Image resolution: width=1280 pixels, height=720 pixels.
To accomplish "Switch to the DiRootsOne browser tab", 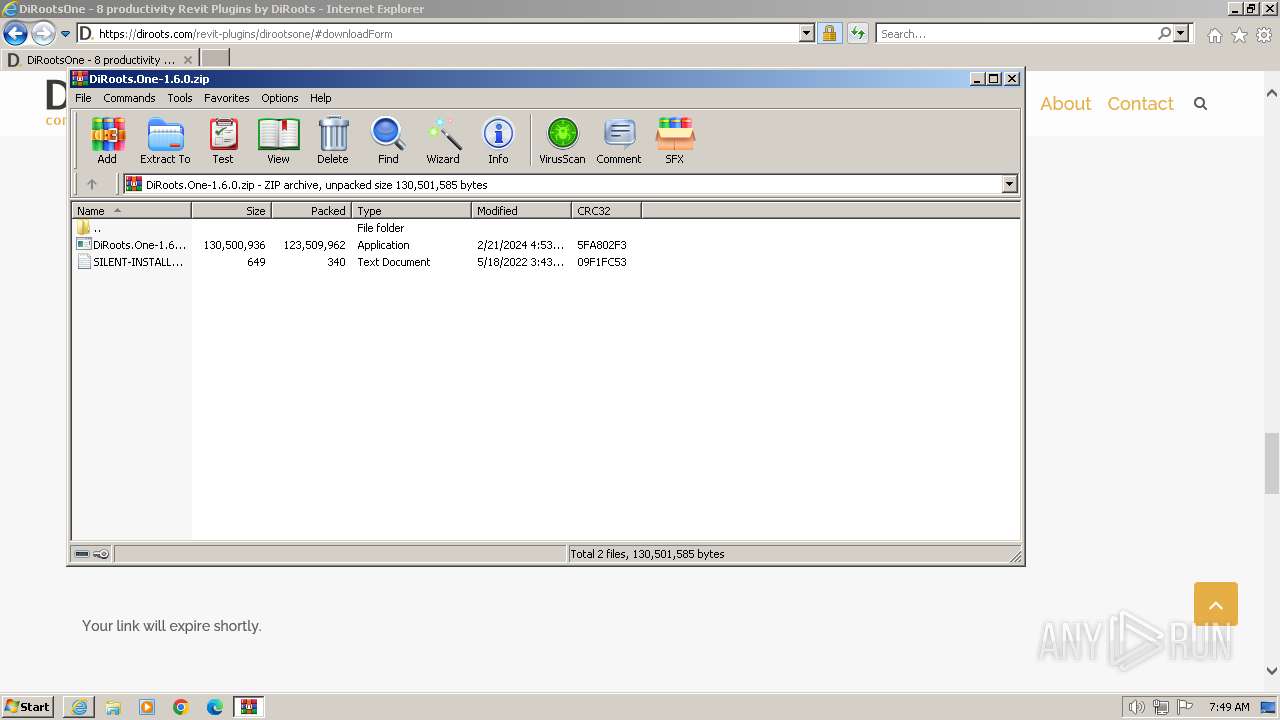I will [x=98, y=59].
